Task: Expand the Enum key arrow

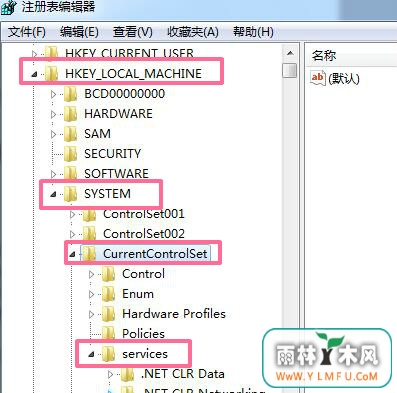Action: click(91, 294)
